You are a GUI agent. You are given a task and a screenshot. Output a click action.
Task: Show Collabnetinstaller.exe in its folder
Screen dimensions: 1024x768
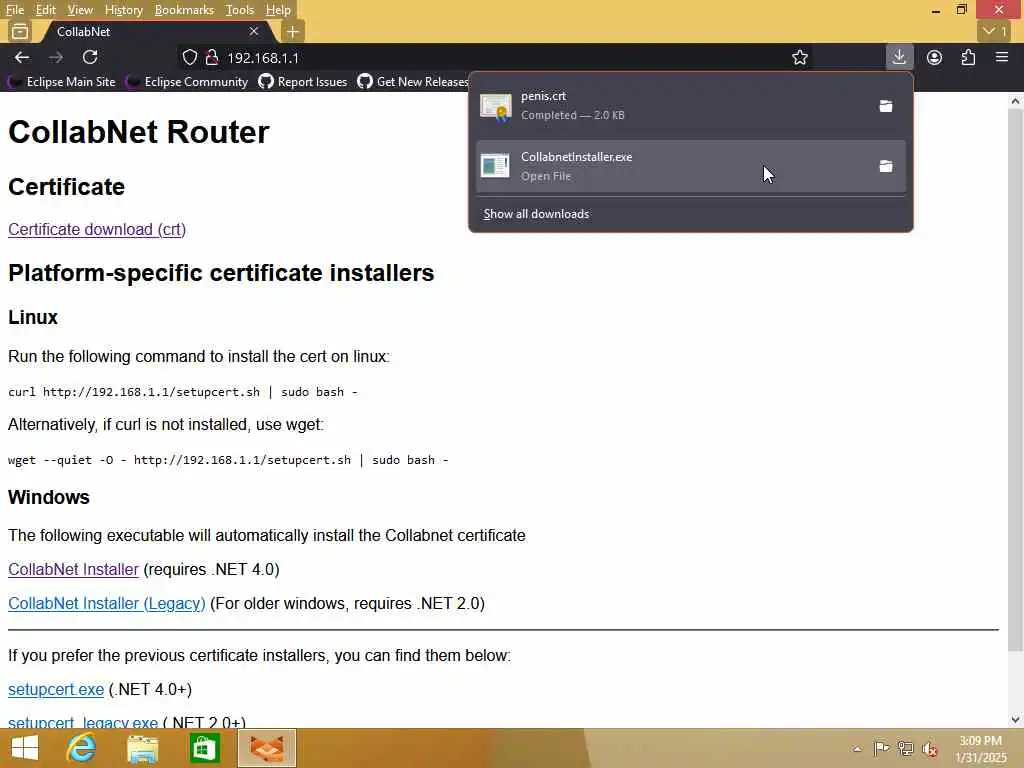pyautogui.click(x=886, y=166)
